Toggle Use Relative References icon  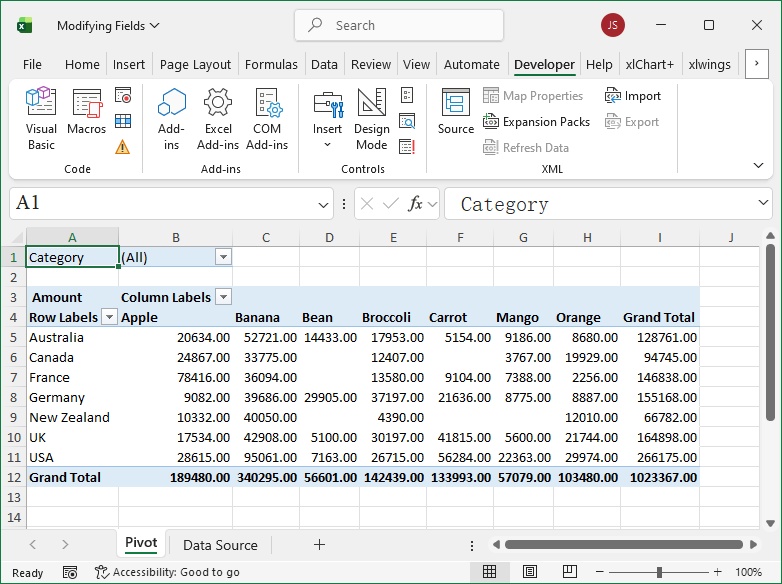click(x=123, y=121)
